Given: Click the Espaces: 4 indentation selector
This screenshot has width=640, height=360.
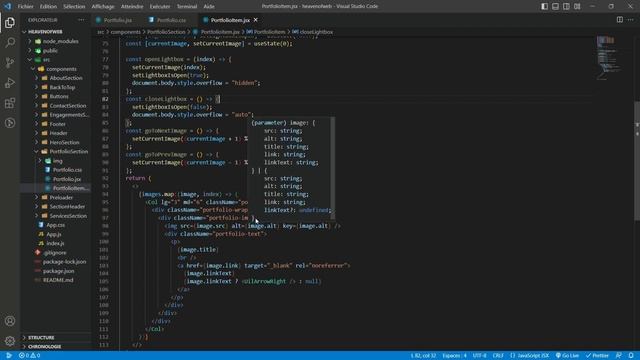Looking at the screenshot, I should click(454, 356).
